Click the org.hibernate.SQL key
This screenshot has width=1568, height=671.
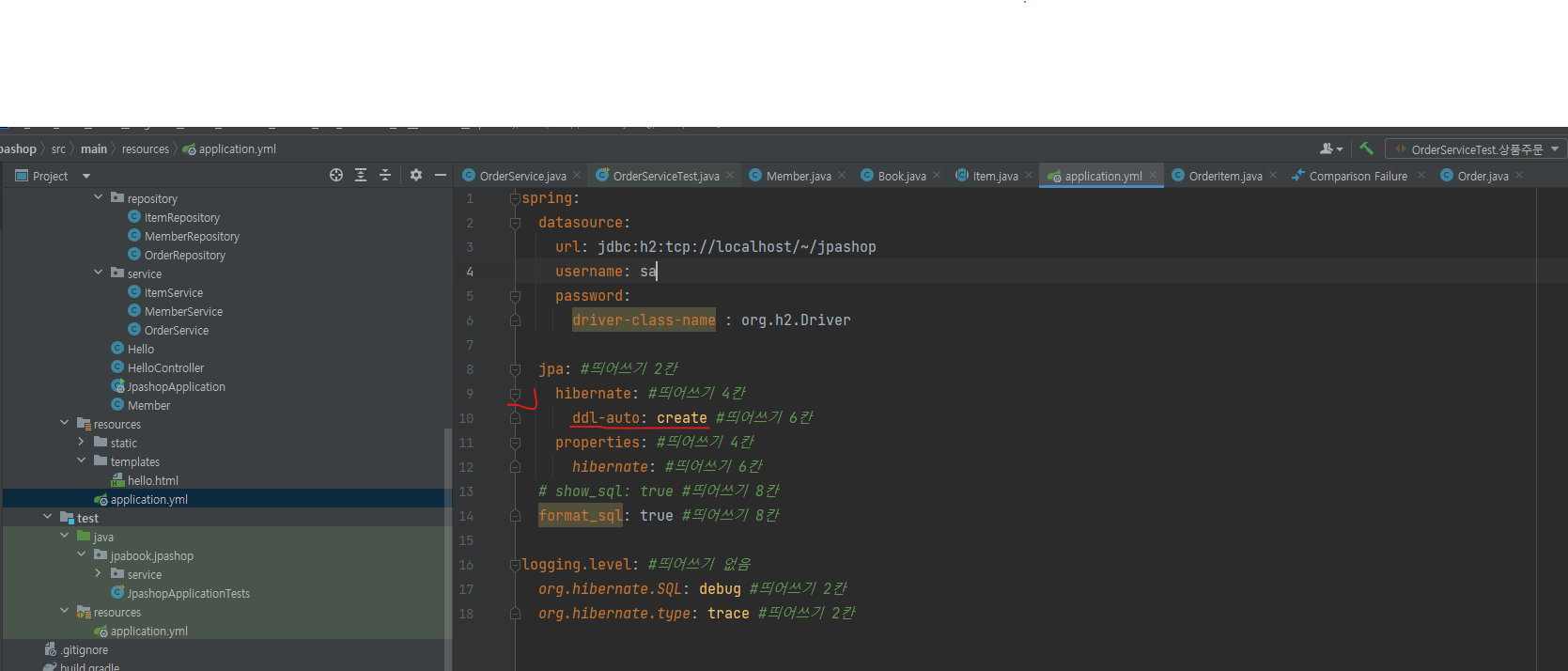tap(610, 589)
